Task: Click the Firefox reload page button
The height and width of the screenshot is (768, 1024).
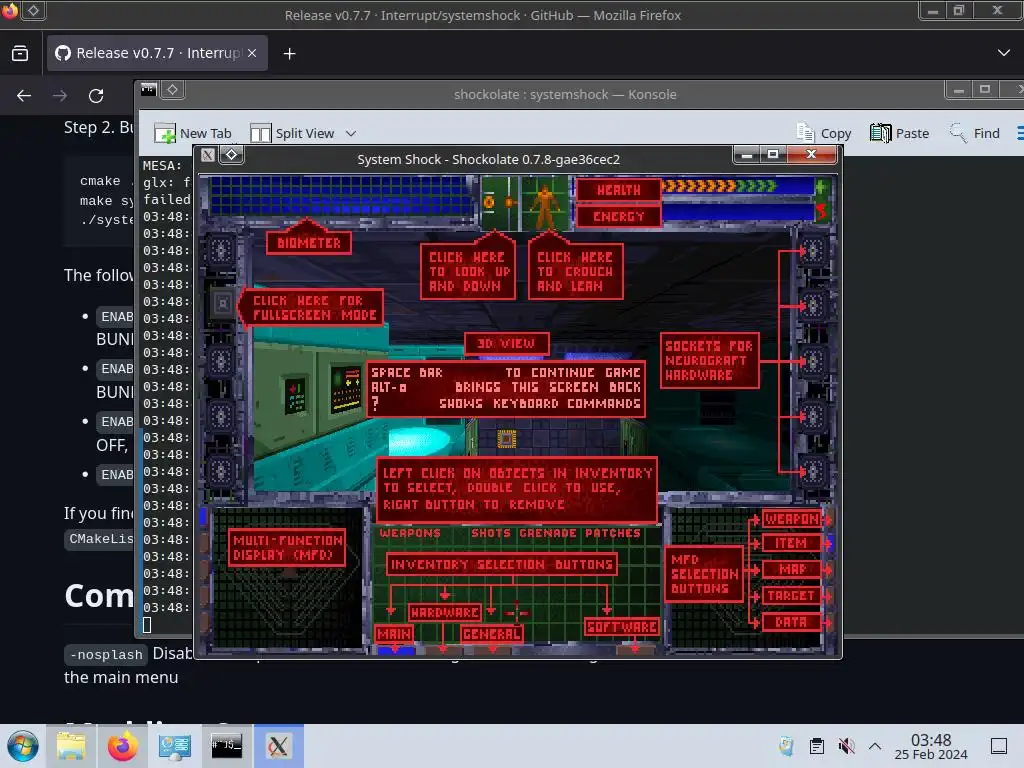Action: pyautogui.click(x=96, y=96)
